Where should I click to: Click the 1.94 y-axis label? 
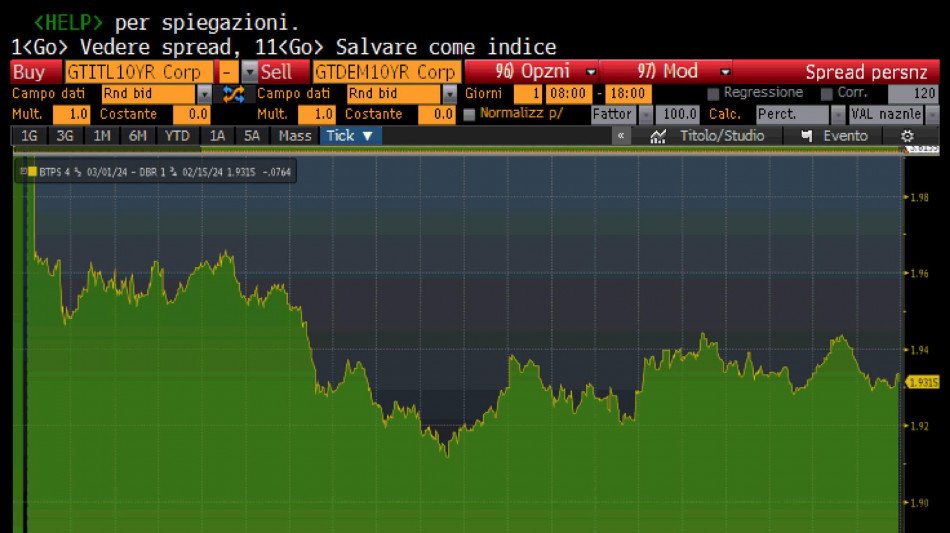coord(919,349)
